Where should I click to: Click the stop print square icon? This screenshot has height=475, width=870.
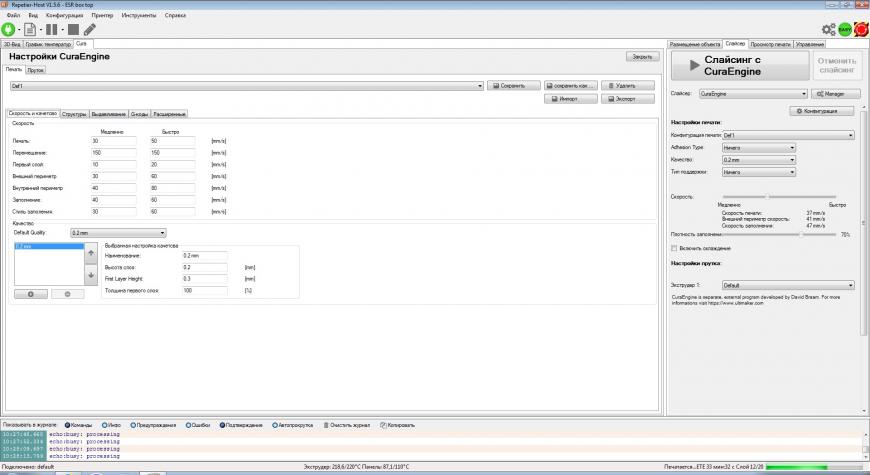[73, 29]
